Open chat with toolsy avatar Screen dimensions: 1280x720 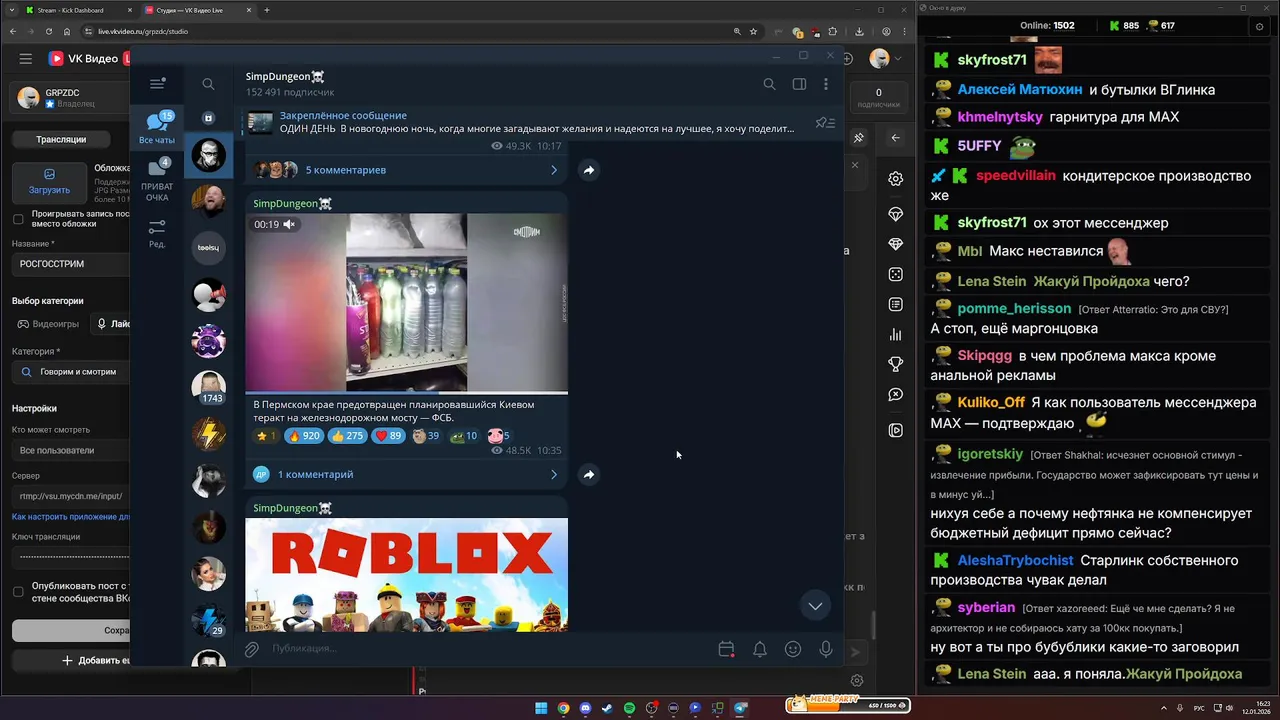[x=208, y=247]
